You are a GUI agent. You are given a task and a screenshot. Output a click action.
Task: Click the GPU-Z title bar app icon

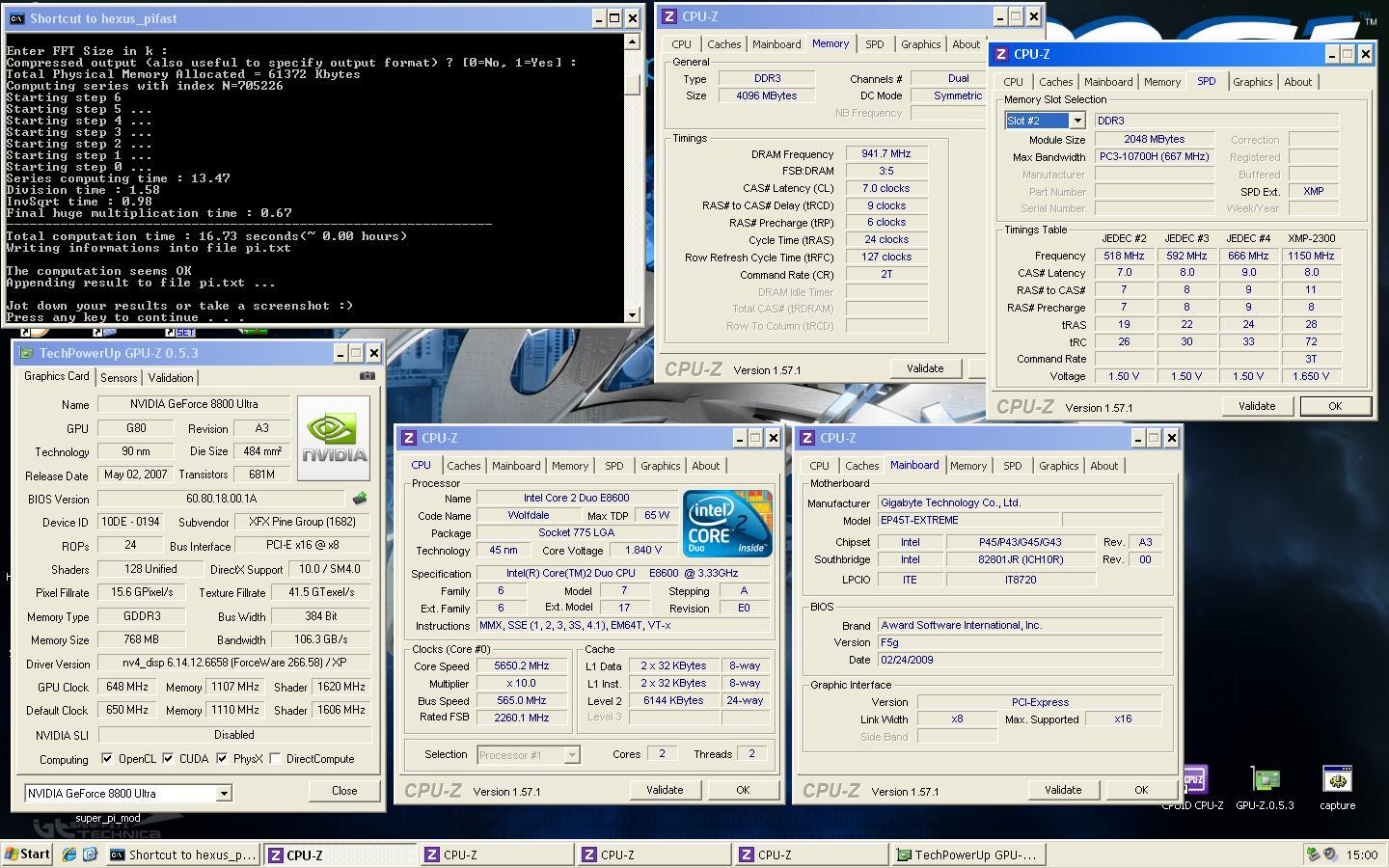click(x=27, y=353)
